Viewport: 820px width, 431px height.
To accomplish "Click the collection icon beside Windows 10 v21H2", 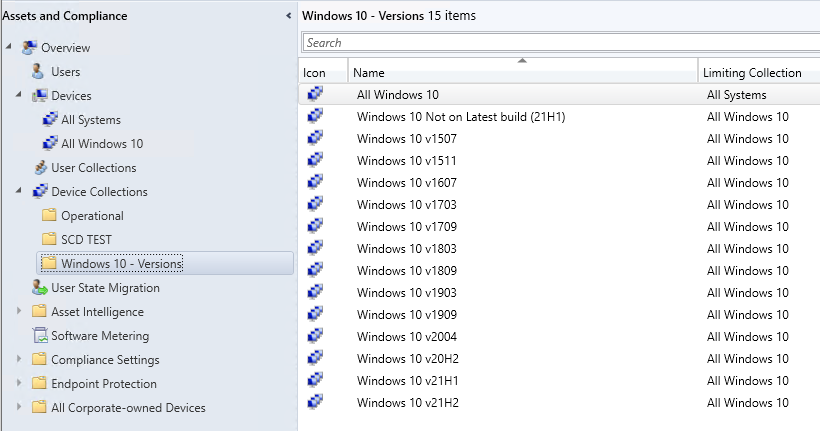I will tap(315, 402).
